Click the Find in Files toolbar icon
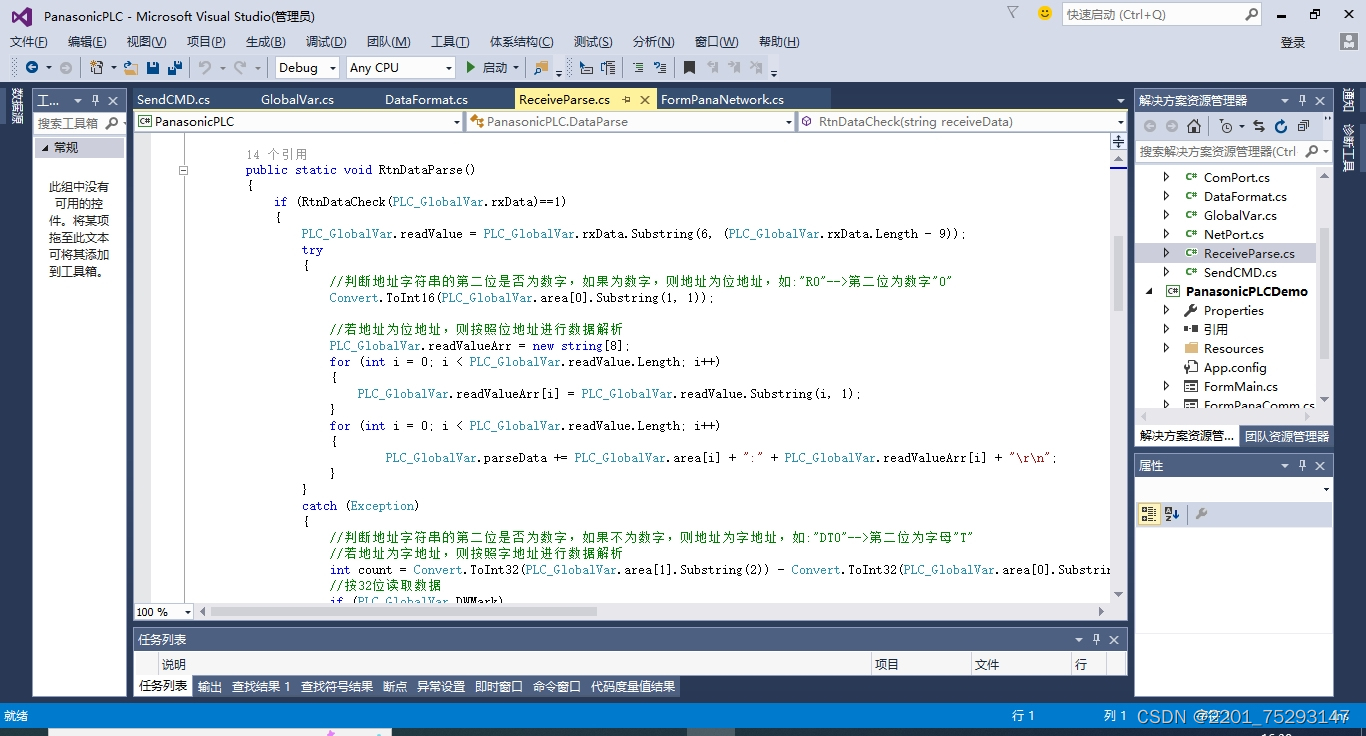The image size is (1366, 736). (541, 67)
